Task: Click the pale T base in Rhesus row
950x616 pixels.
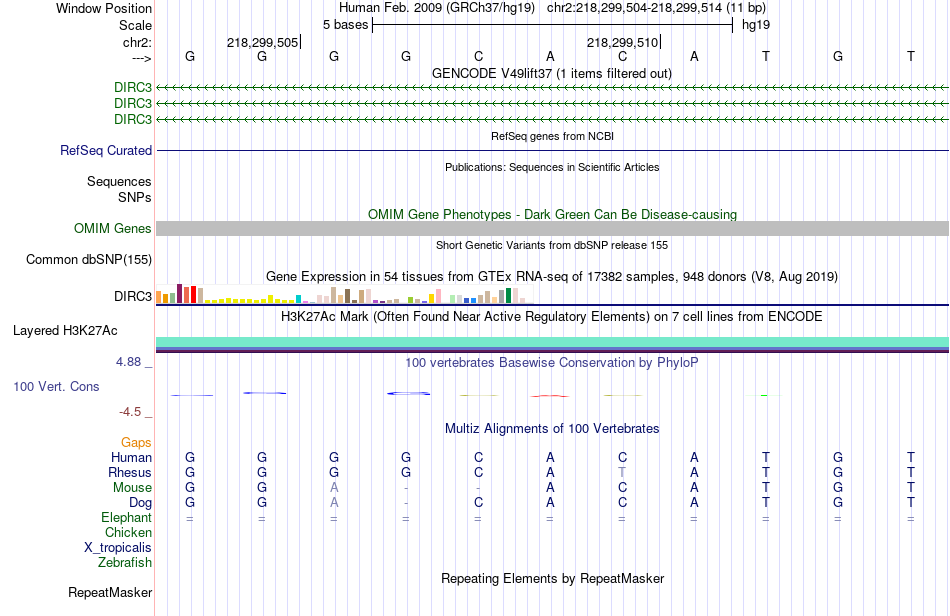Action: pos(622,472)
